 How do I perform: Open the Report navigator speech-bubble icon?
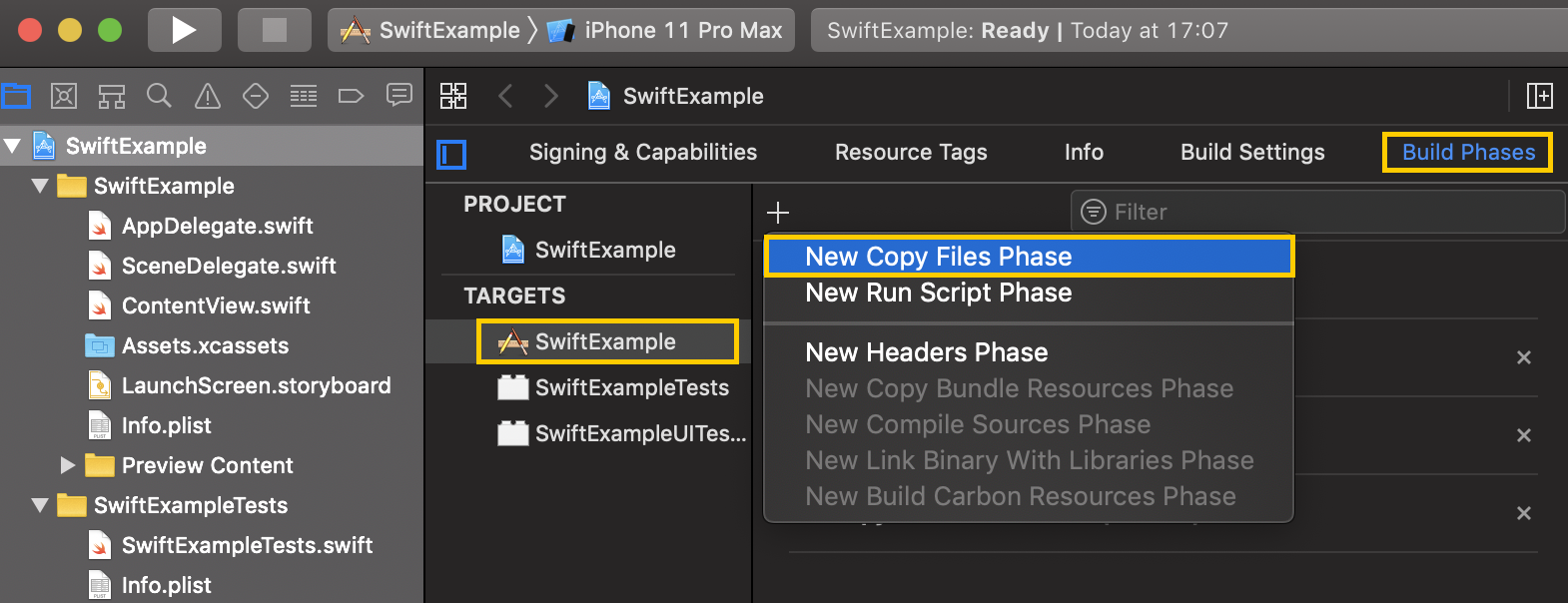pyautogui.click(x=399, y=96)
